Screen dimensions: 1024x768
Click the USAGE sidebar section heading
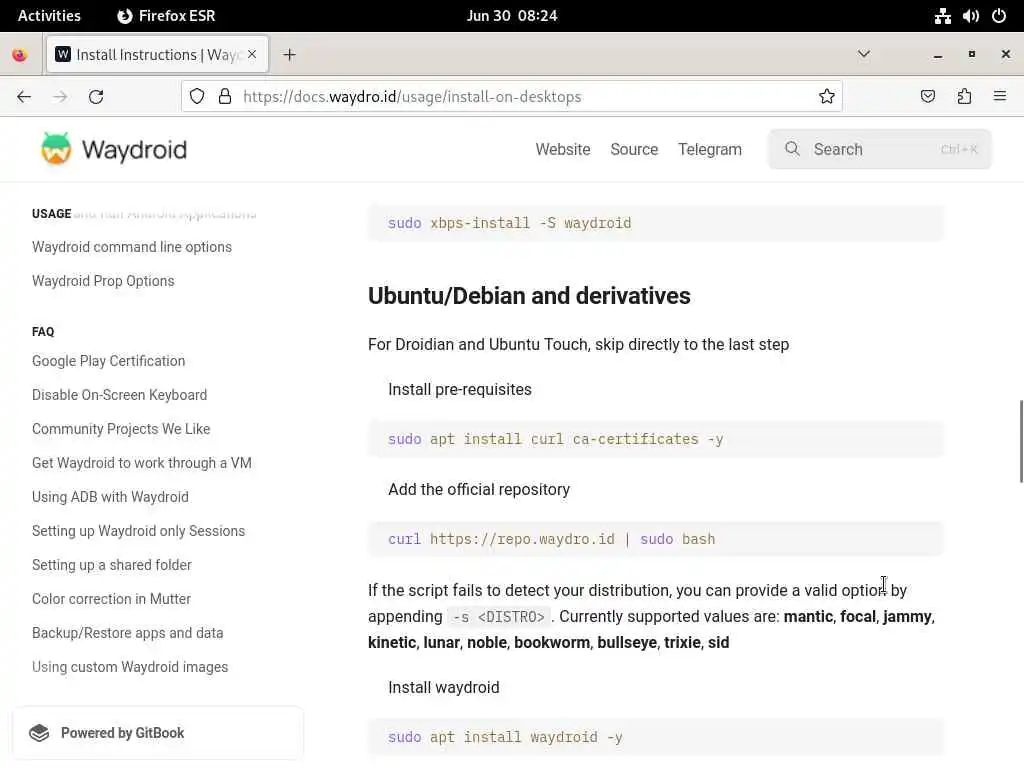52,214
